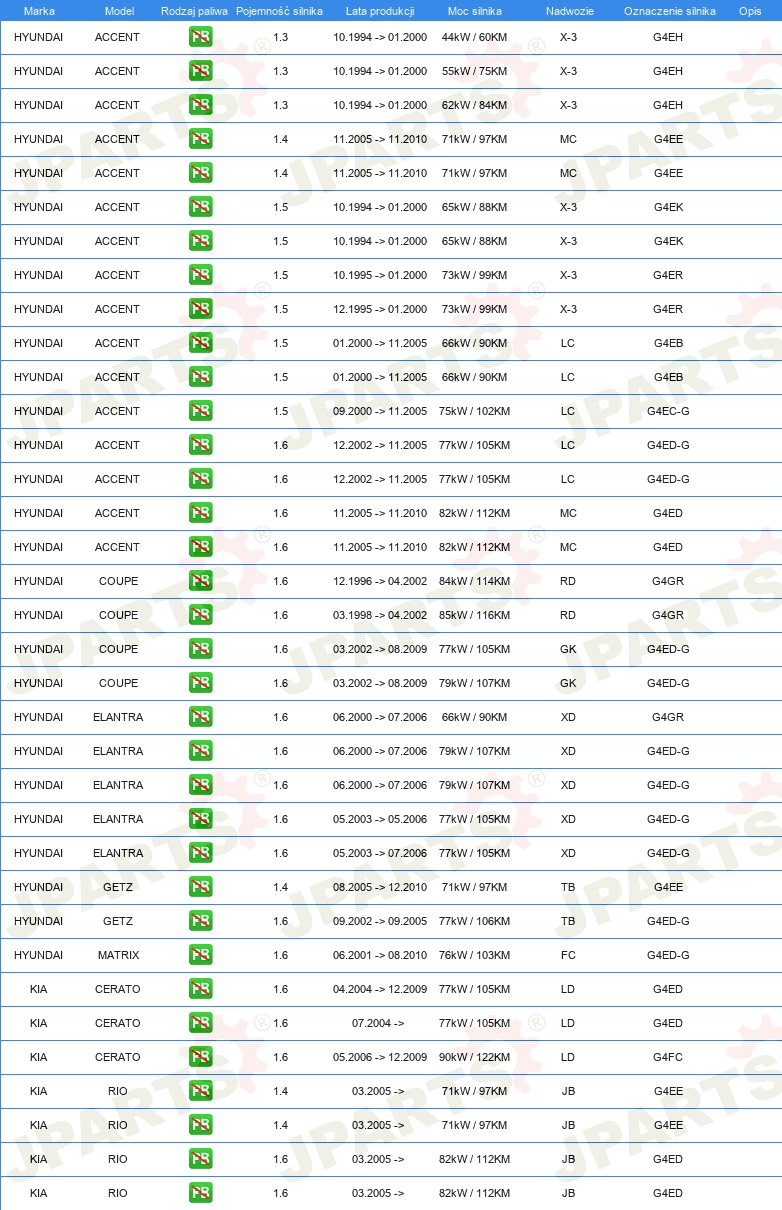This screenshot has height=1210, width=782.
Task: Select the 75kW / 102KM power cell
Action: pyautogui.click(x=475, y=411)
